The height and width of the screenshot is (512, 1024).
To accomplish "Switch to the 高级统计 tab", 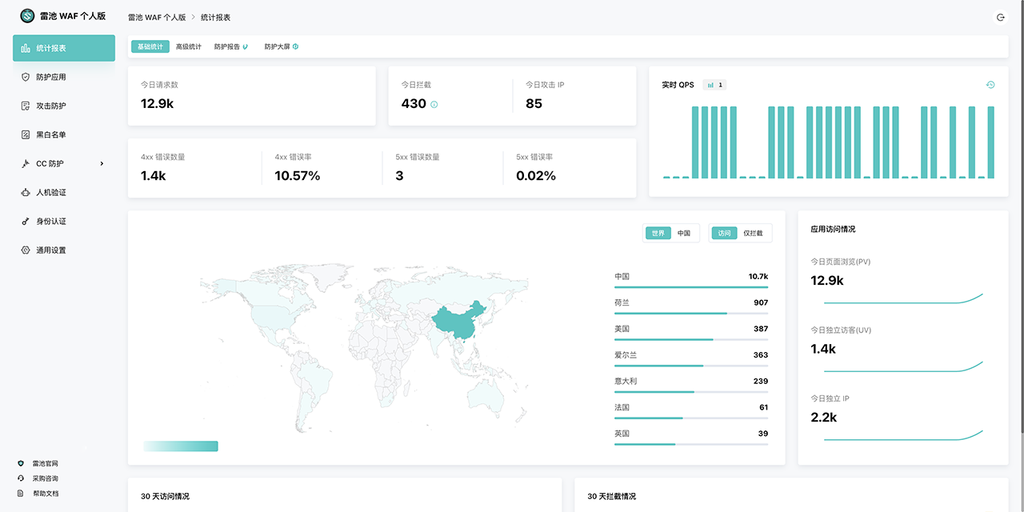I will (x=188, y=47).
